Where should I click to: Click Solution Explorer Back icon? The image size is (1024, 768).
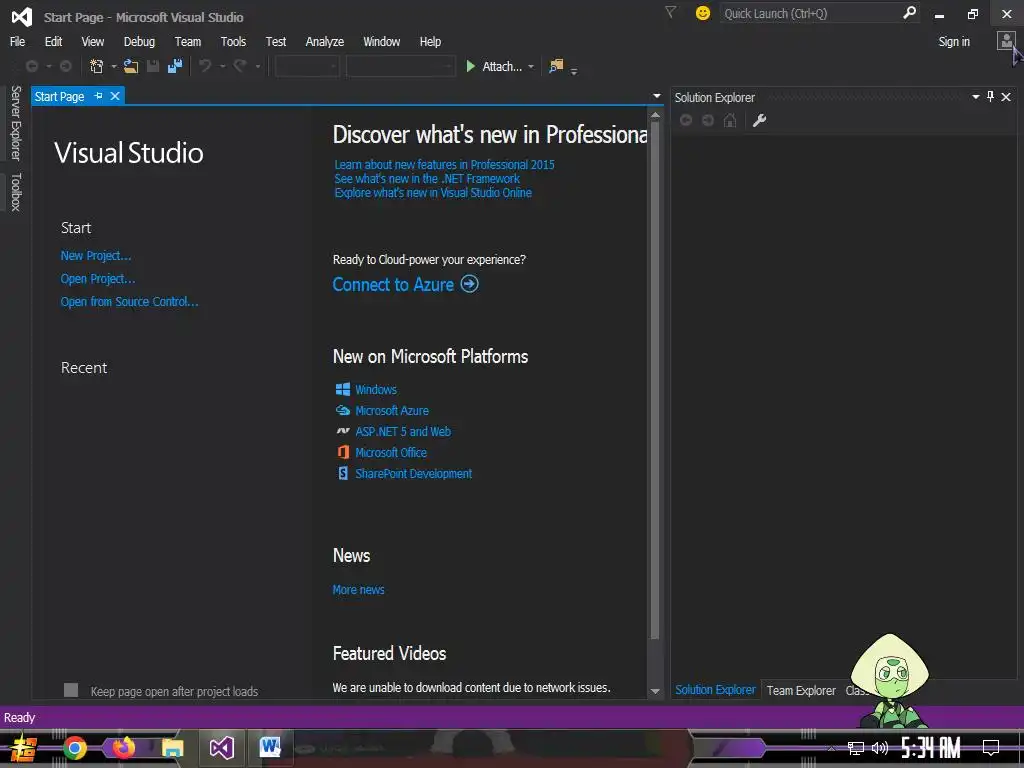coord(686,120)
